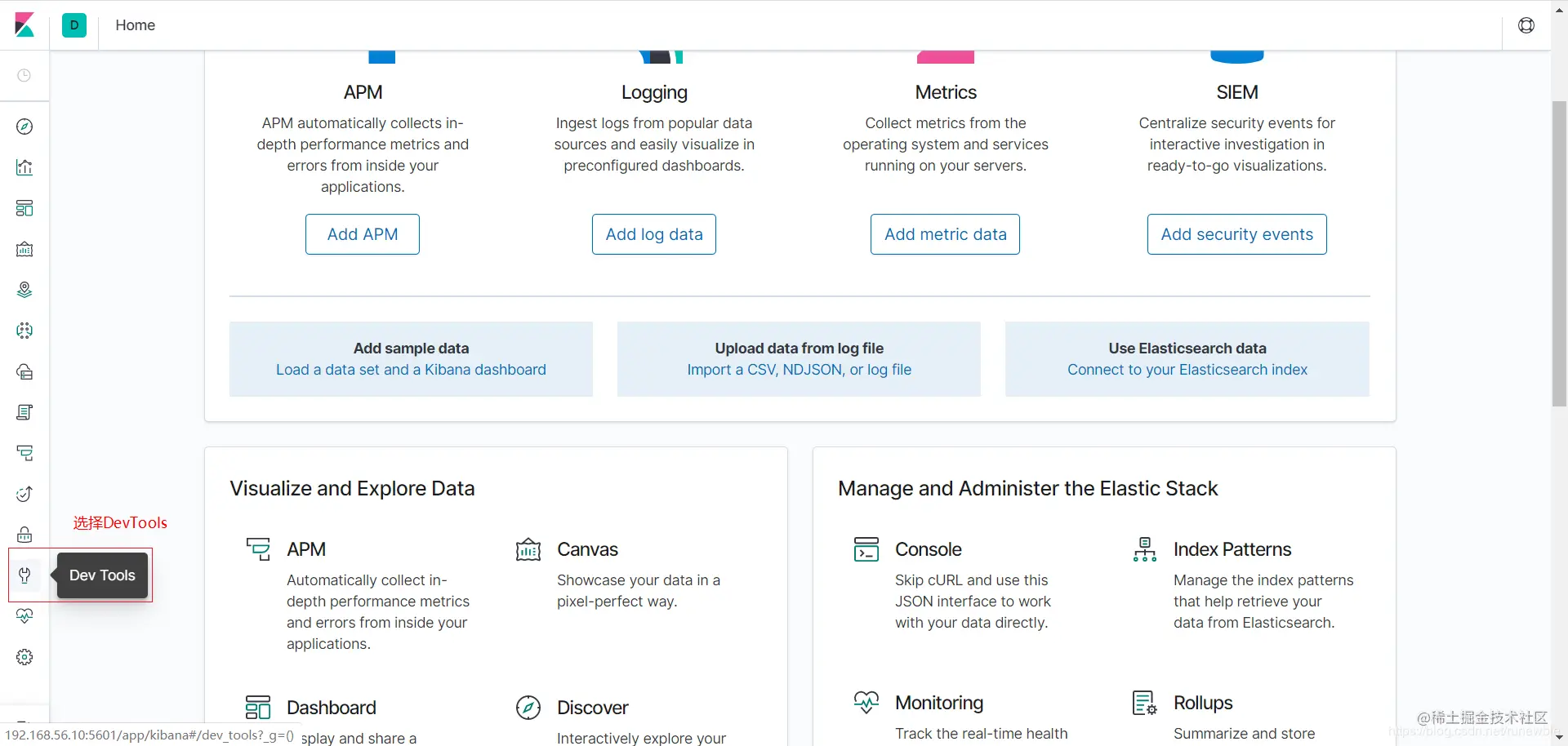The image size is (1568, 746).
Task: Show recently viewed items clock icon
Action: point(24,75)
